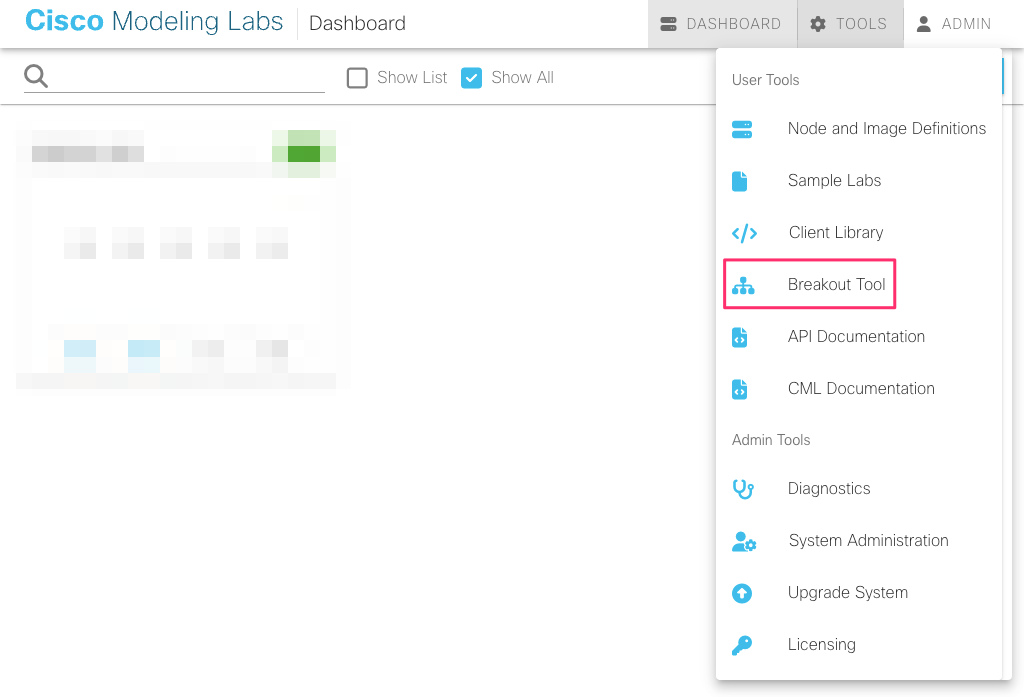Click the Tools gear icon
The width and height of the screenshot is (1024, 697).
pyautogui.click(x=818, y=24)
